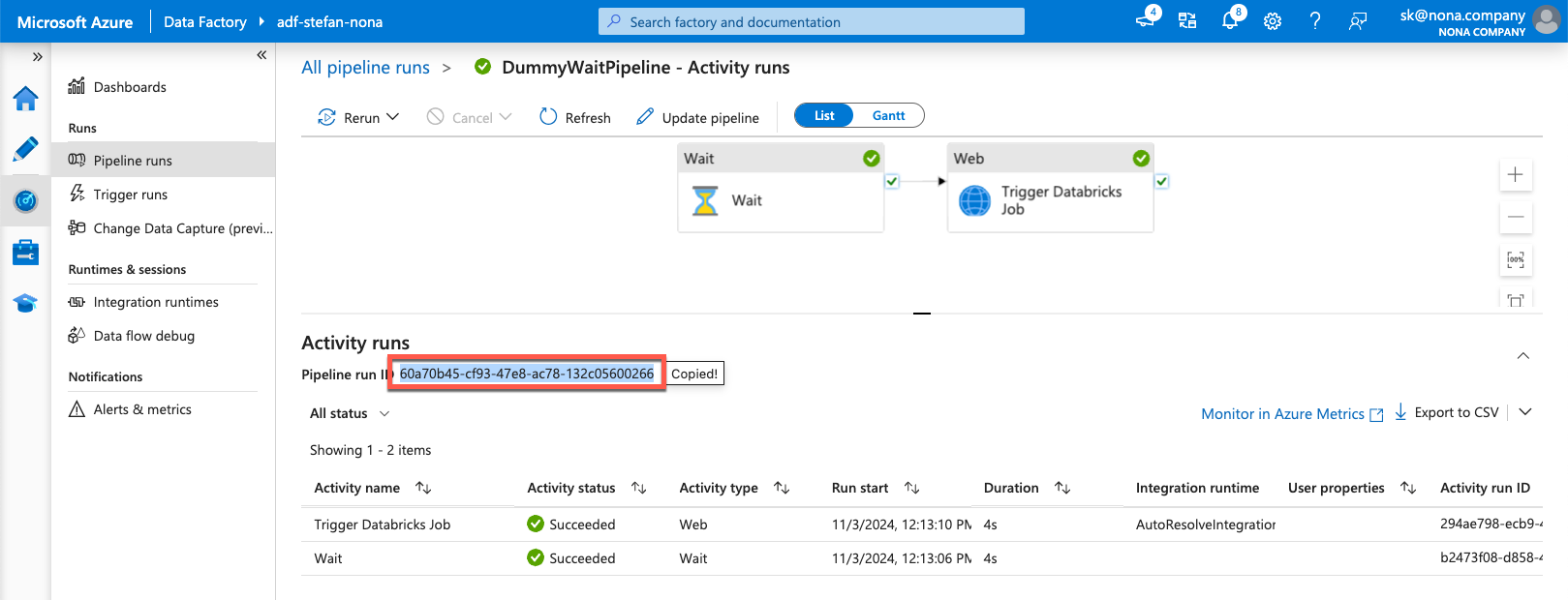This screenshot has height=600, width=1568.
Task: Open the Author pencil icon
Action: point(25,149)
